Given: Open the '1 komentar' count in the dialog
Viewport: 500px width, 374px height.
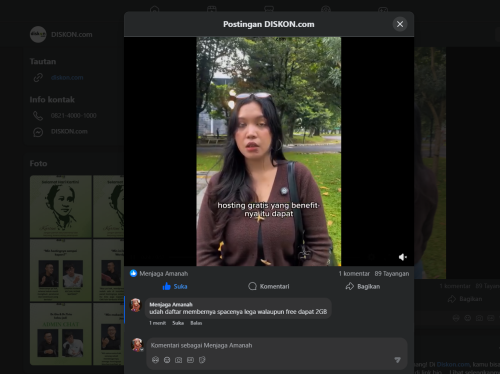Looking at the screenshot, I should pos(354,274).
